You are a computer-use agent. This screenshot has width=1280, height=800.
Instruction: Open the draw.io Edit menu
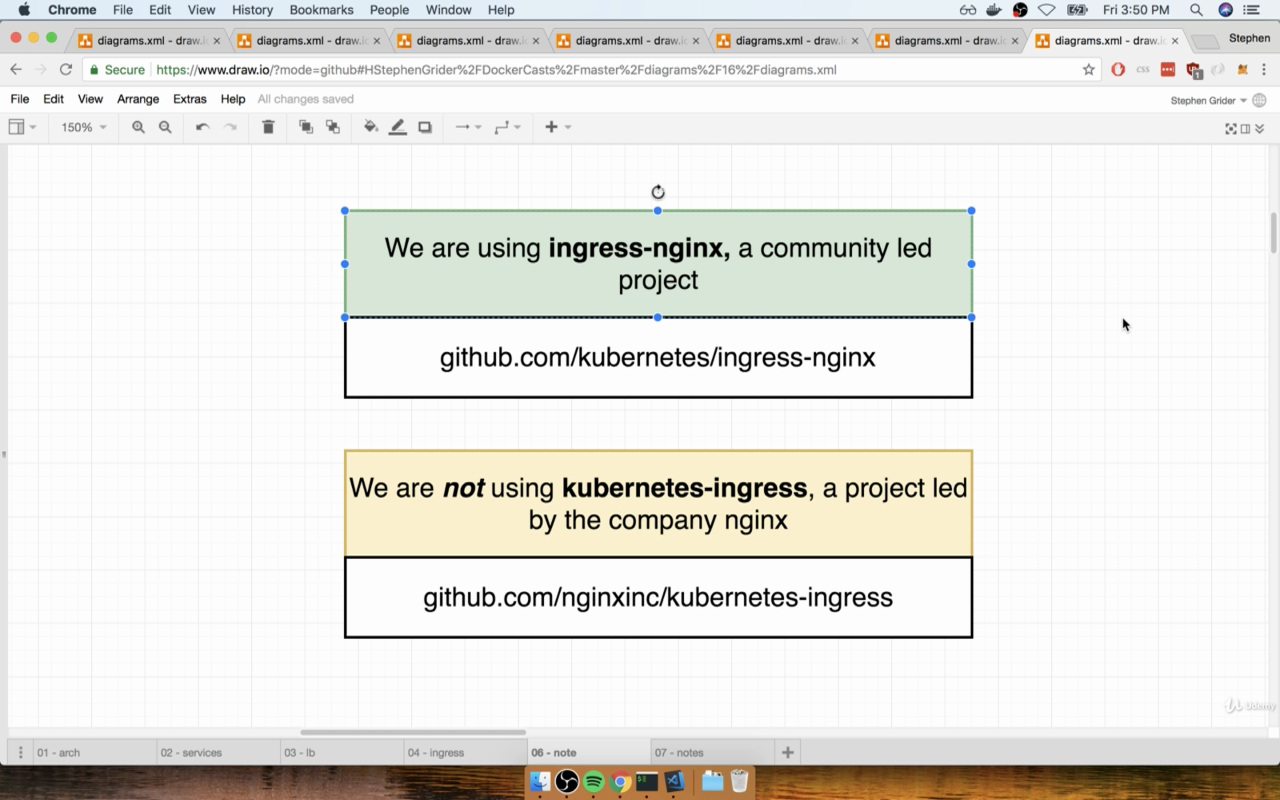(54, 99)
